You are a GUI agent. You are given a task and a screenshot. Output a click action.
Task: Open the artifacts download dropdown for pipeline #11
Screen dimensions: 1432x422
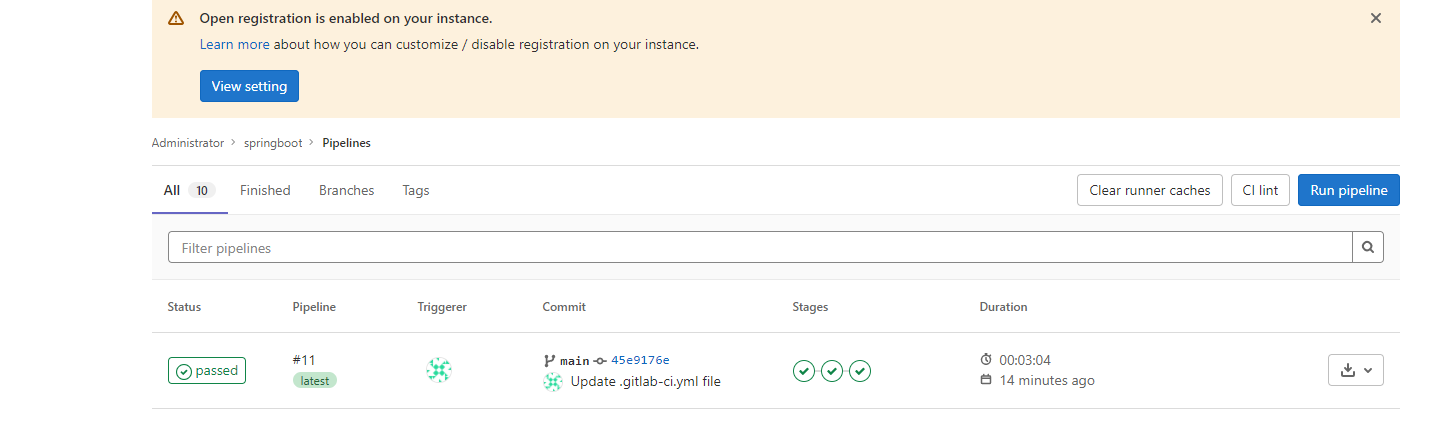point(1356,370)
